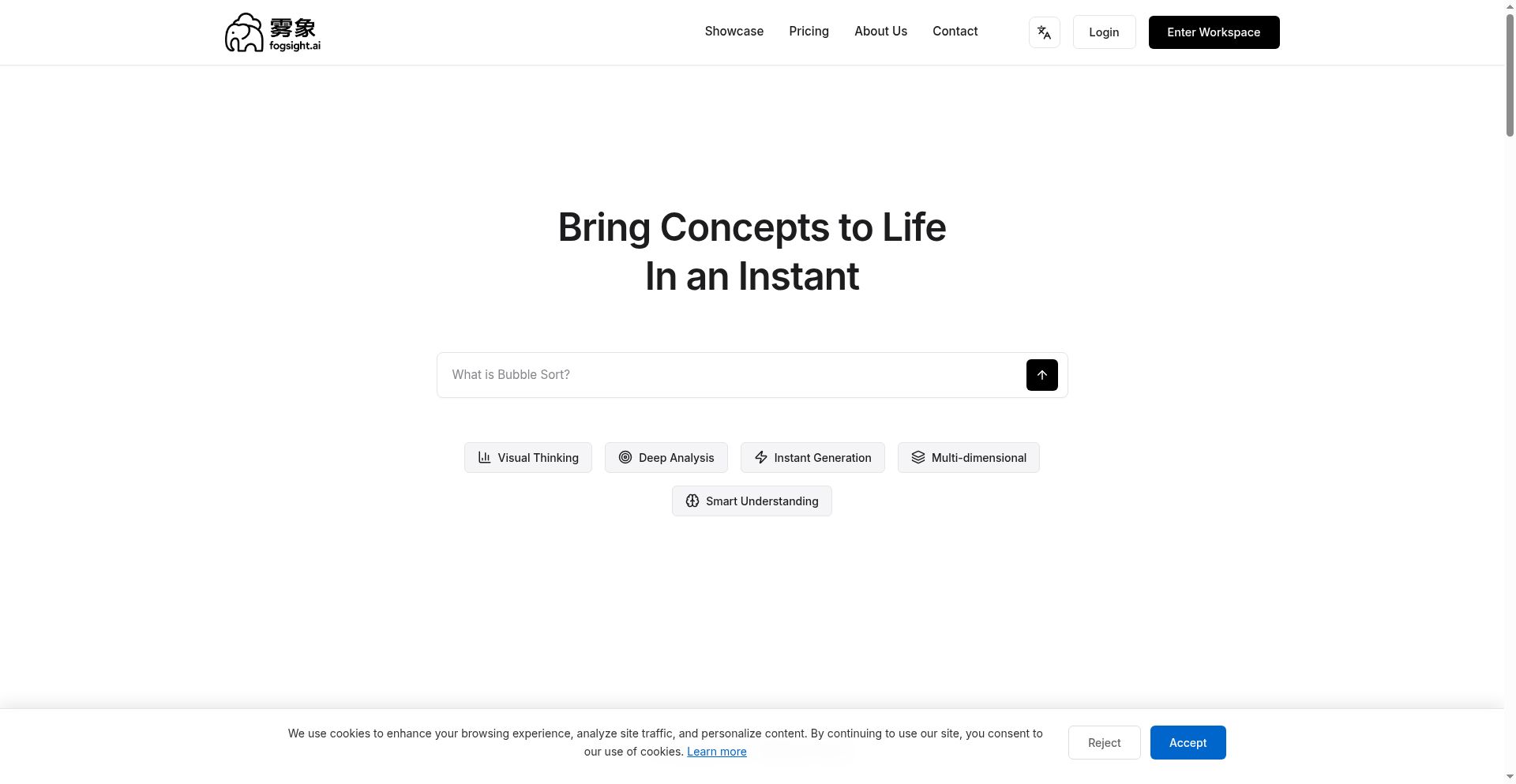Click the Smart Understanding brain icon
The height and width of the screenshot is (784, 1516).
click(692, 501)
